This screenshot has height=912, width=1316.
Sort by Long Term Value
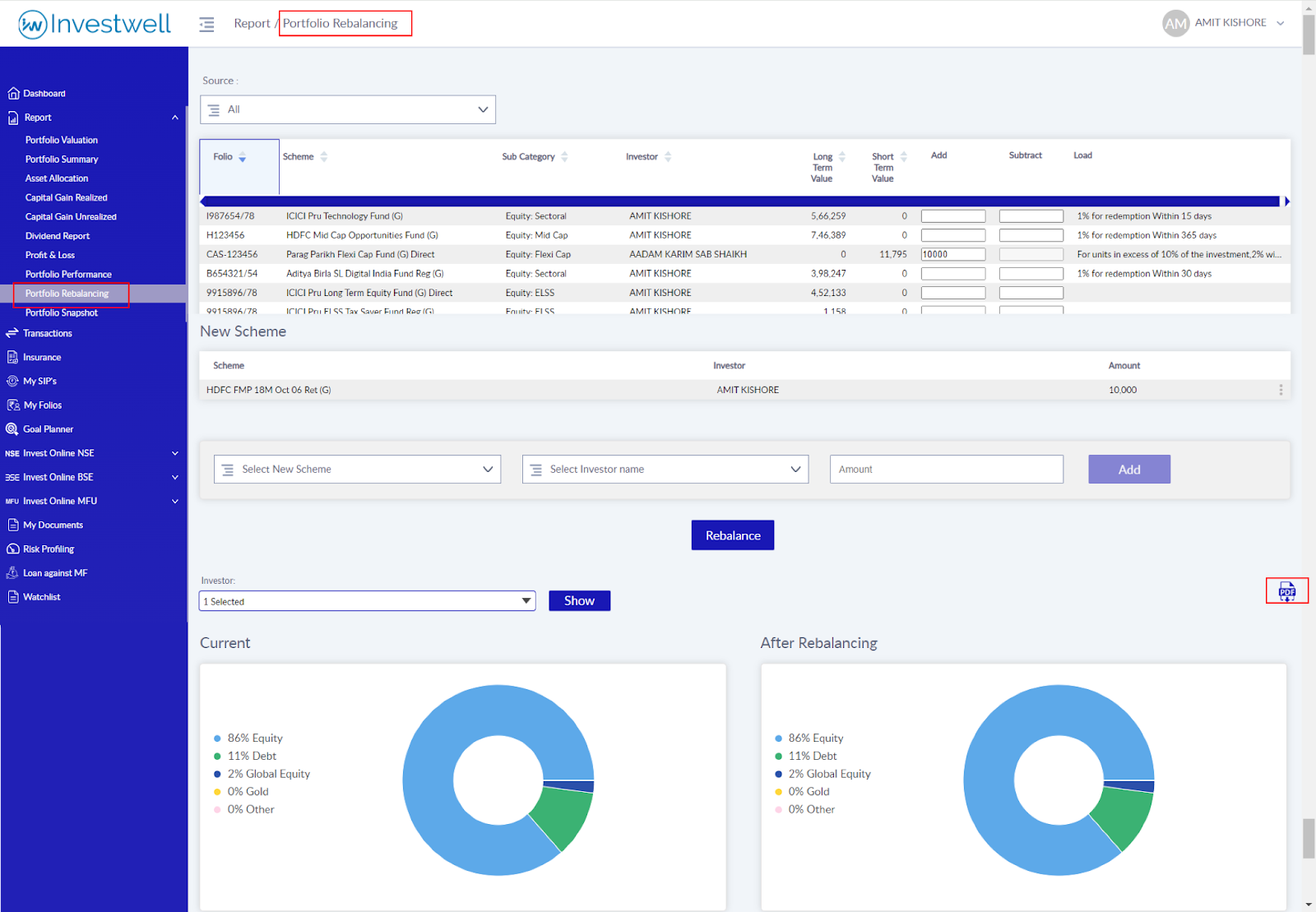pos(842,157)
